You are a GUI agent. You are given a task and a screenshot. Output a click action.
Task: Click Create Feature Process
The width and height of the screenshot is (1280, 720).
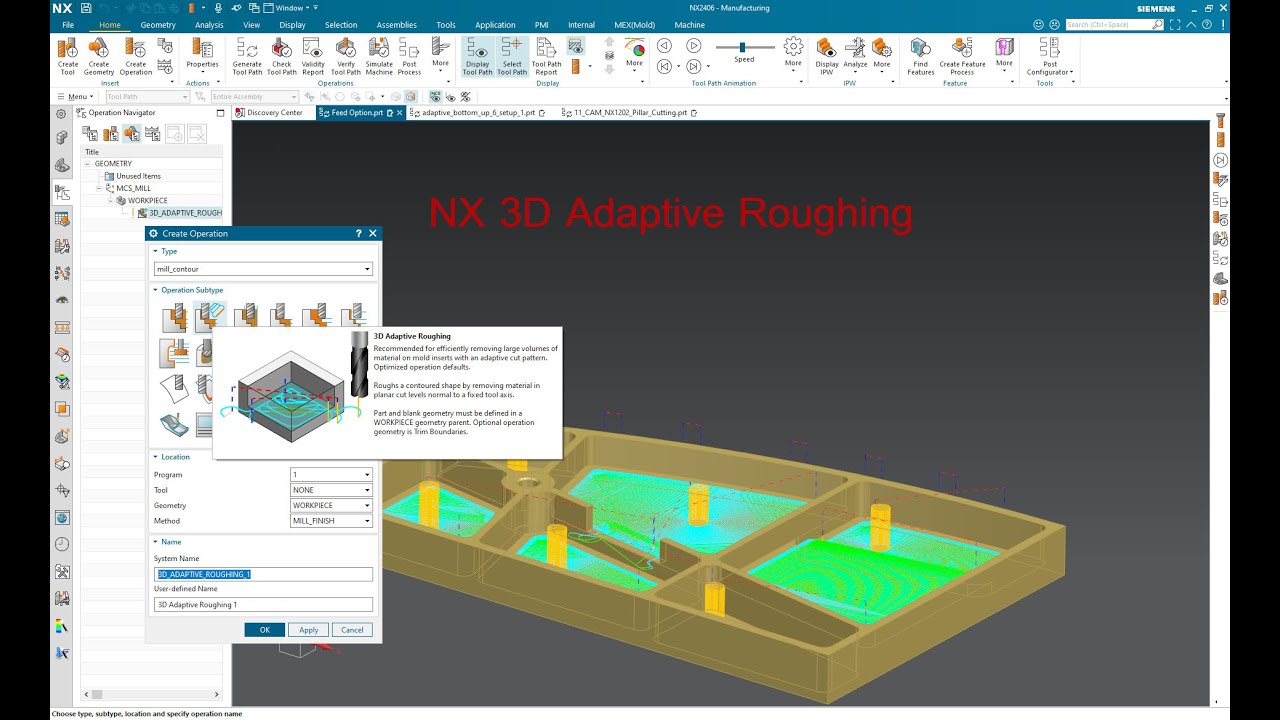coord(962,56)
